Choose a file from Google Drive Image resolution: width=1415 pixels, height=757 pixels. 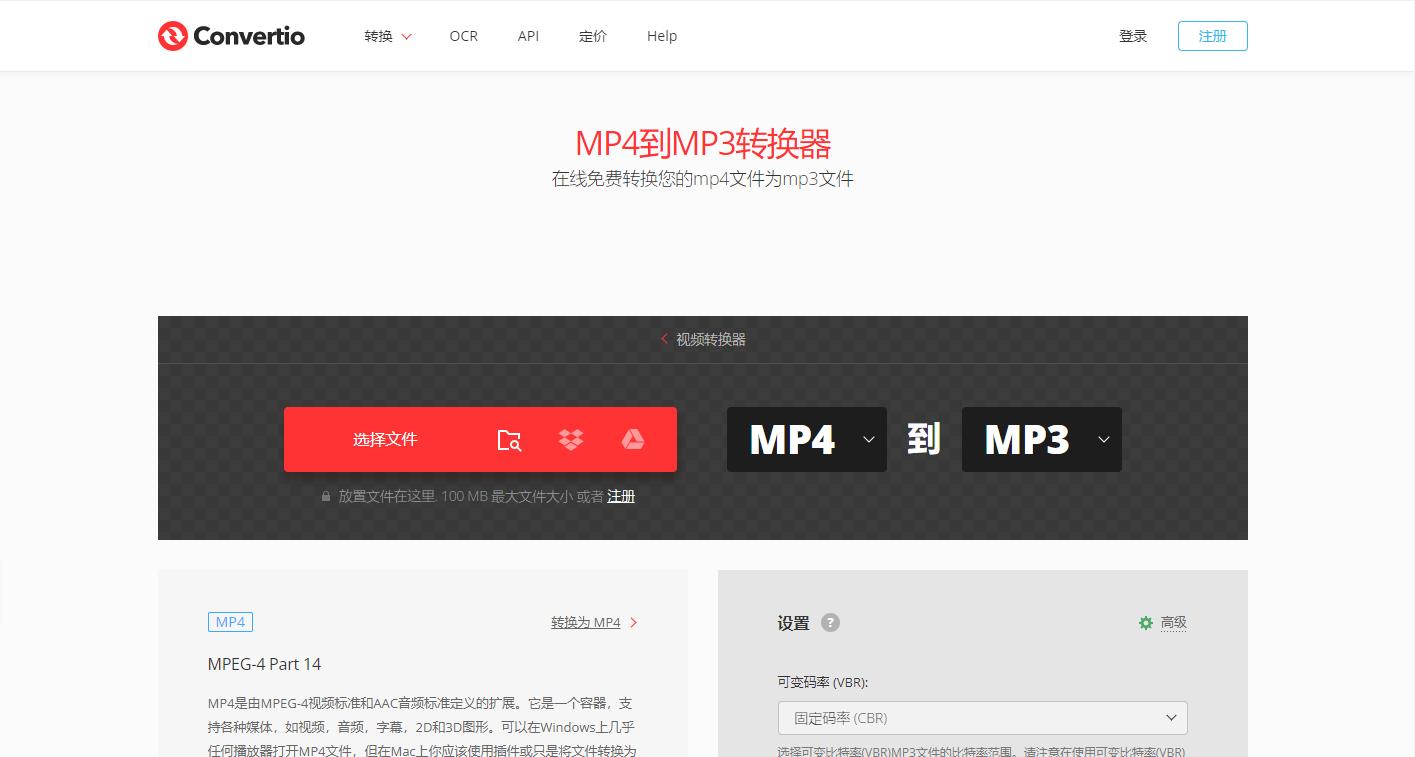coord(632,439)
